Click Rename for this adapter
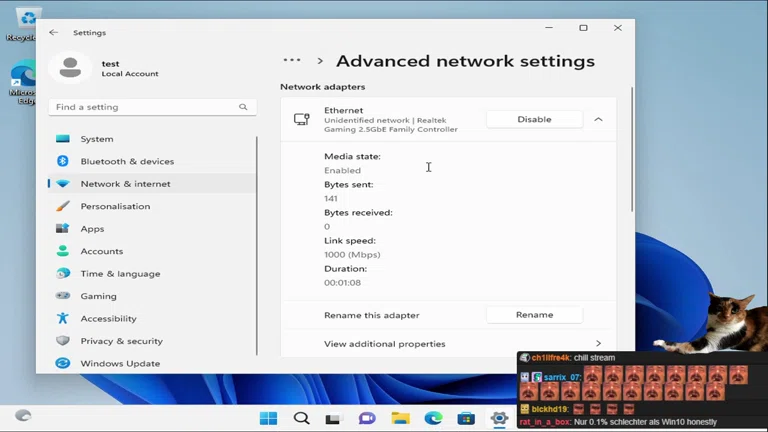This screenshot has width=768, height=432. pos(534,315)
